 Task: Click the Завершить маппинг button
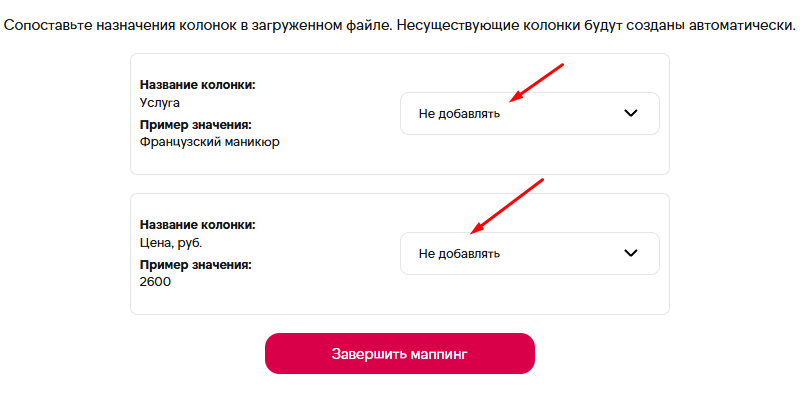pyautogui.click(x=399, y=354)
